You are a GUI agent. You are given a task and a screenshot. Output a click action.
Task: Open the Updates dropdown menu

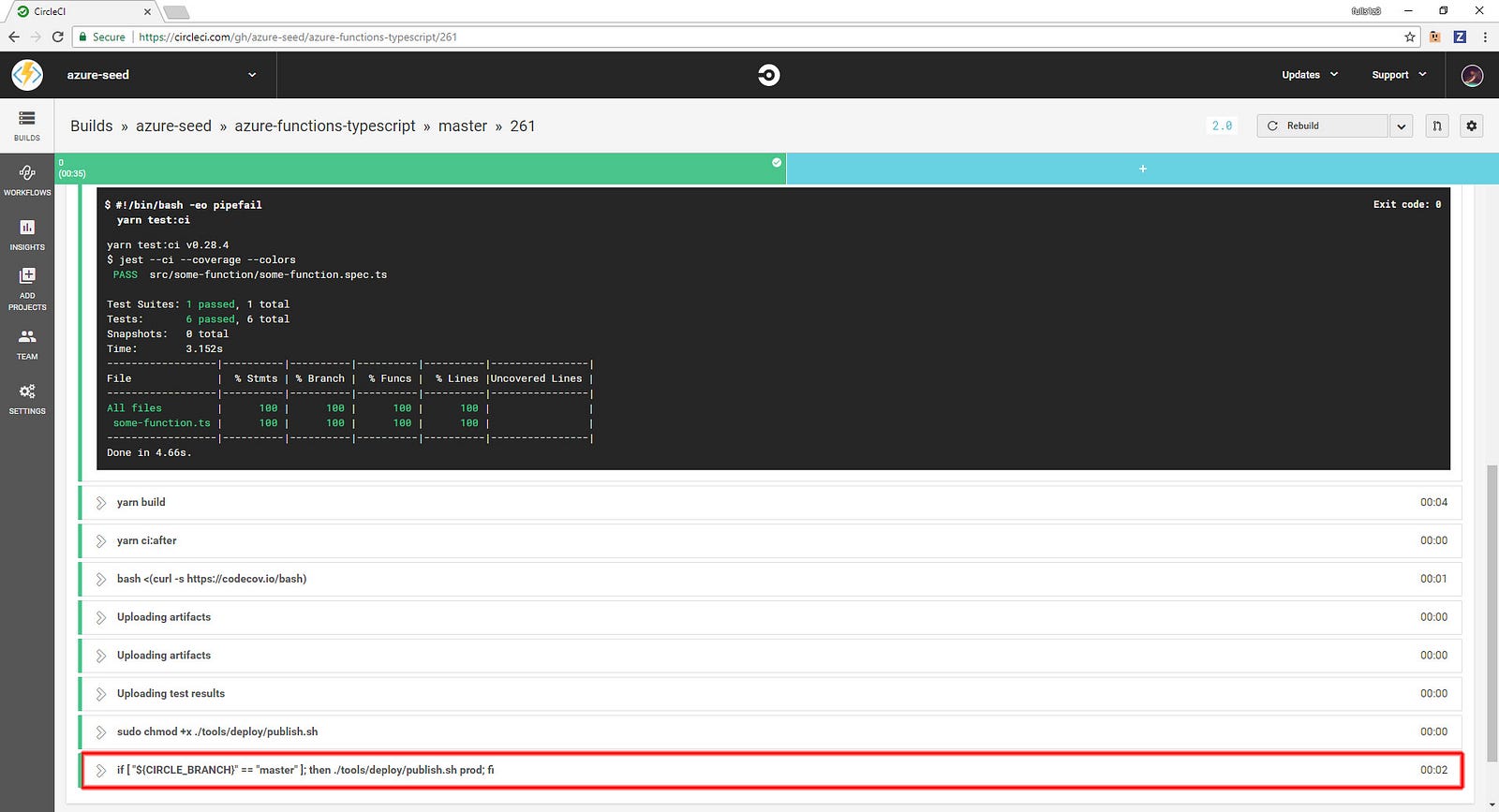click(x=1310, y=75)
